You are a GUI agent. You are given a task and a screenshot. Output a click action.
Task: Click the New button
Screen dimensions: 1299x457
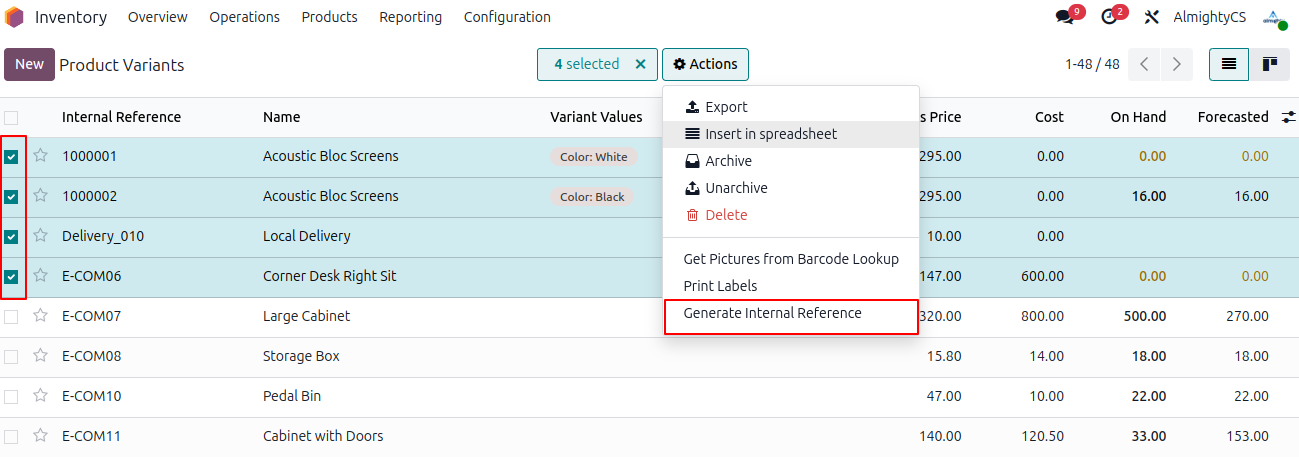(29, 64)
